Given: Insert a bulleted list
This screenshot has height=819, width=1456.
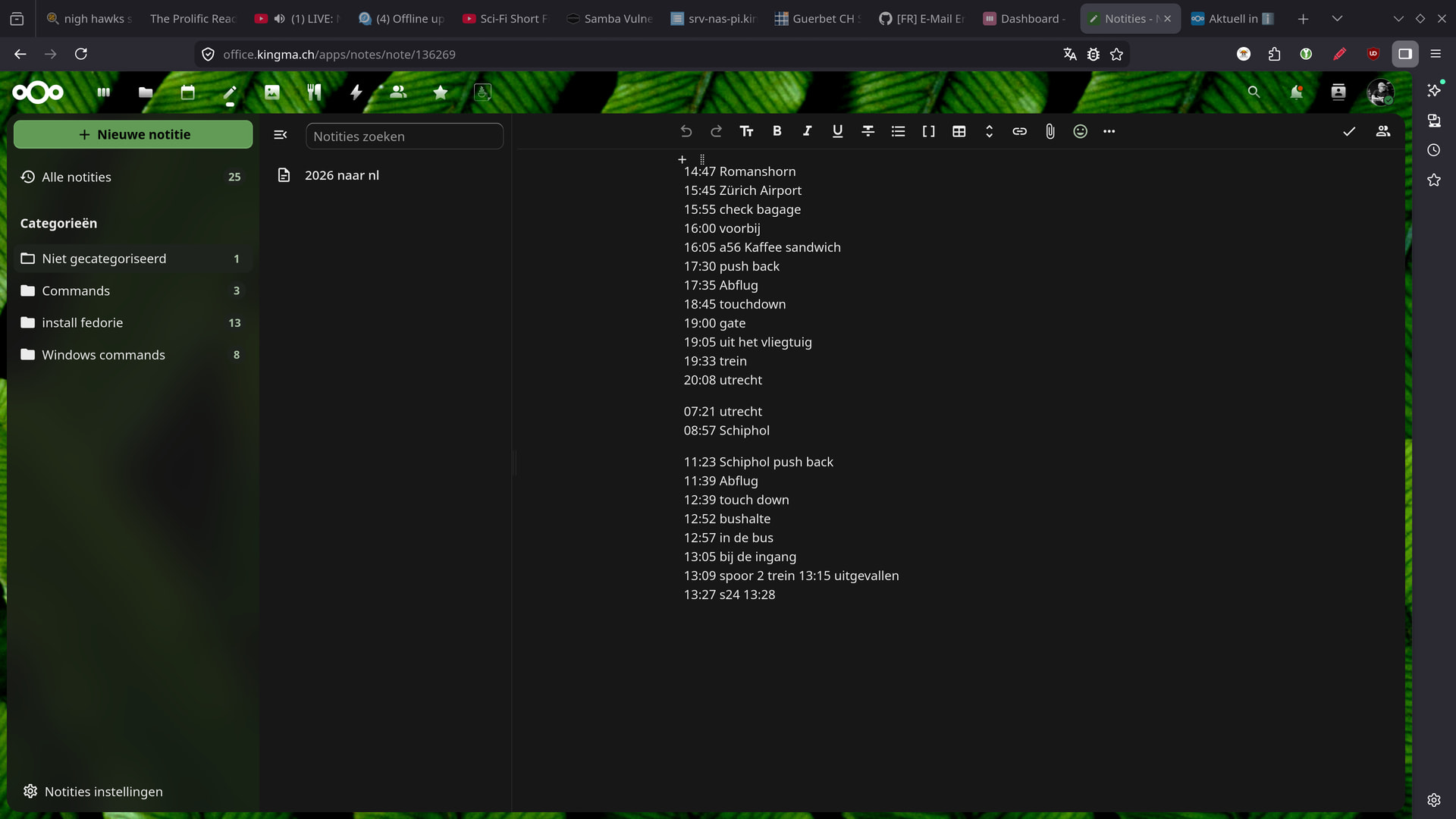Looking at the screenshot, I should coord(898,131).
